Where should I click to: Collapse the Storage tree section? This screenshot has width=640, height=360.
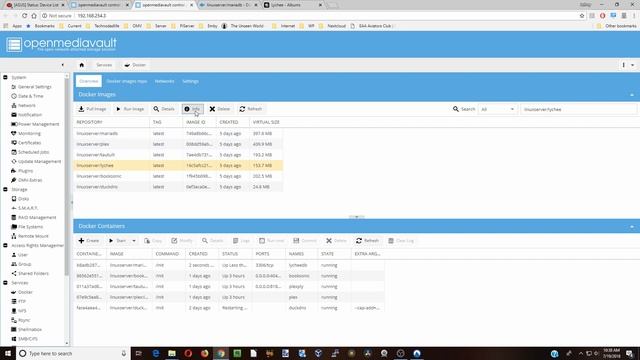pos(5,189)
